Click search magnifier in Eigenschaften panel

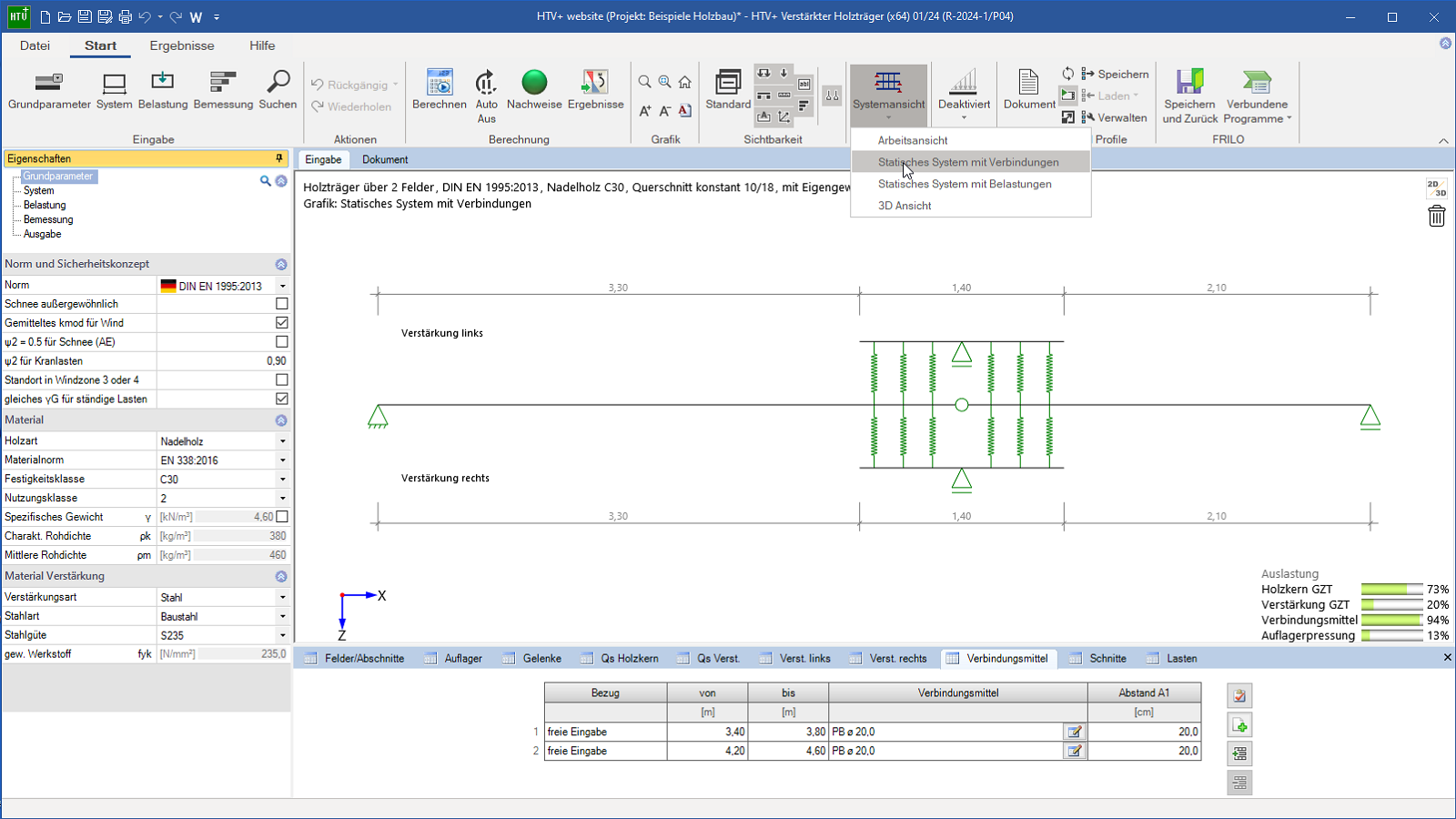click(x=266, y=181)
